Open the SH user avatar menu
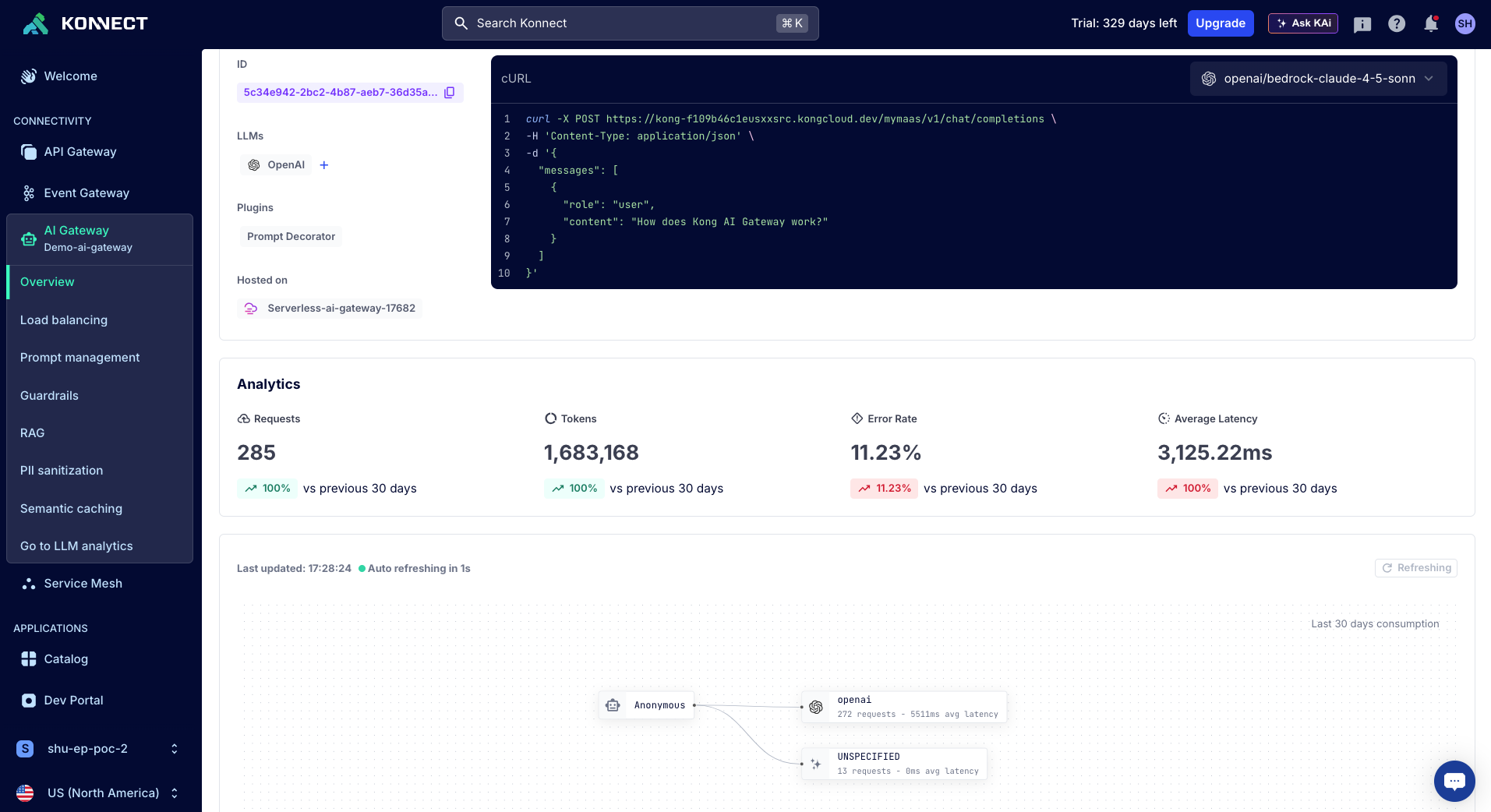1491x812 pixels. pos(1465,23)
